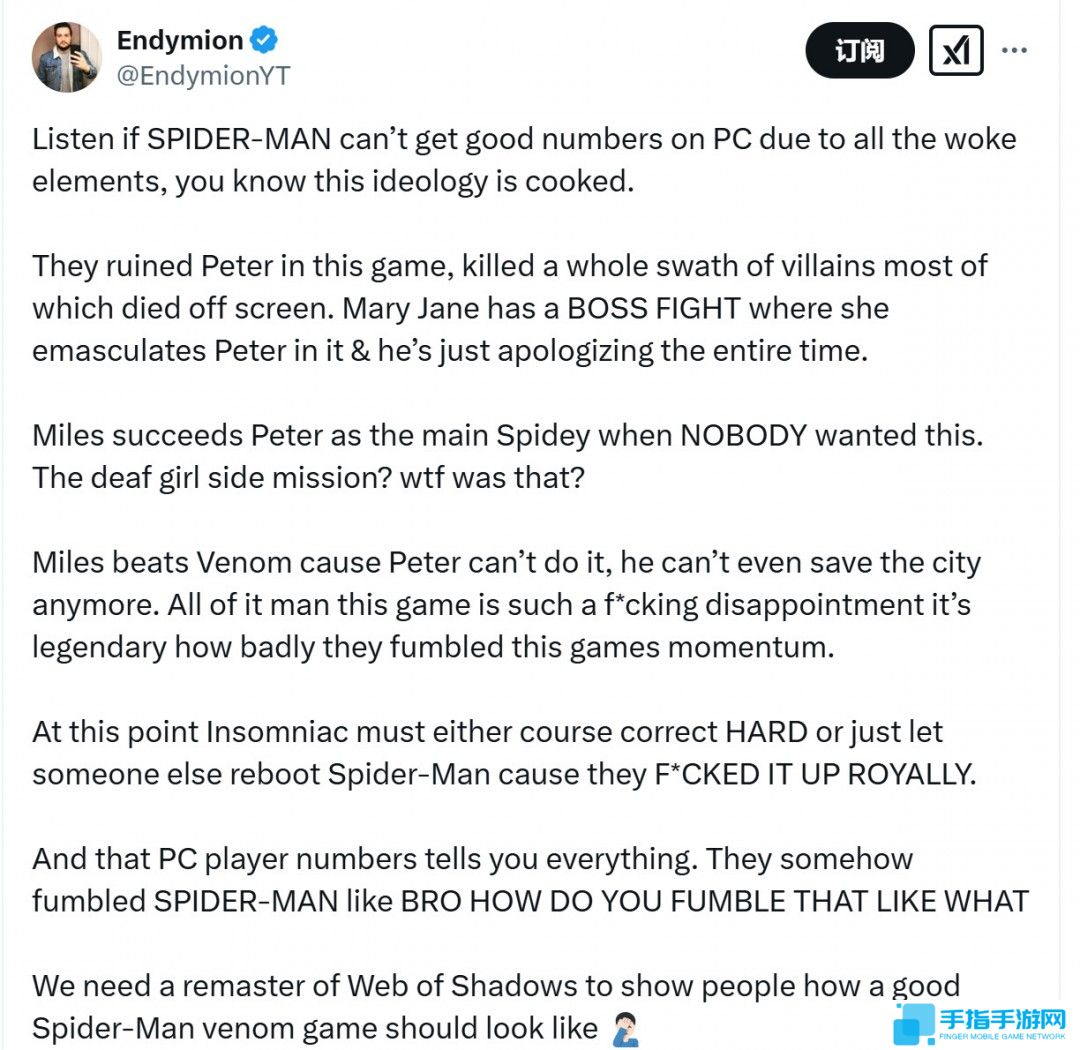Click the 手指手游网 watermark text
The height and width of the screenshot is (1050, 1080).
(x=1003, y=1020)
